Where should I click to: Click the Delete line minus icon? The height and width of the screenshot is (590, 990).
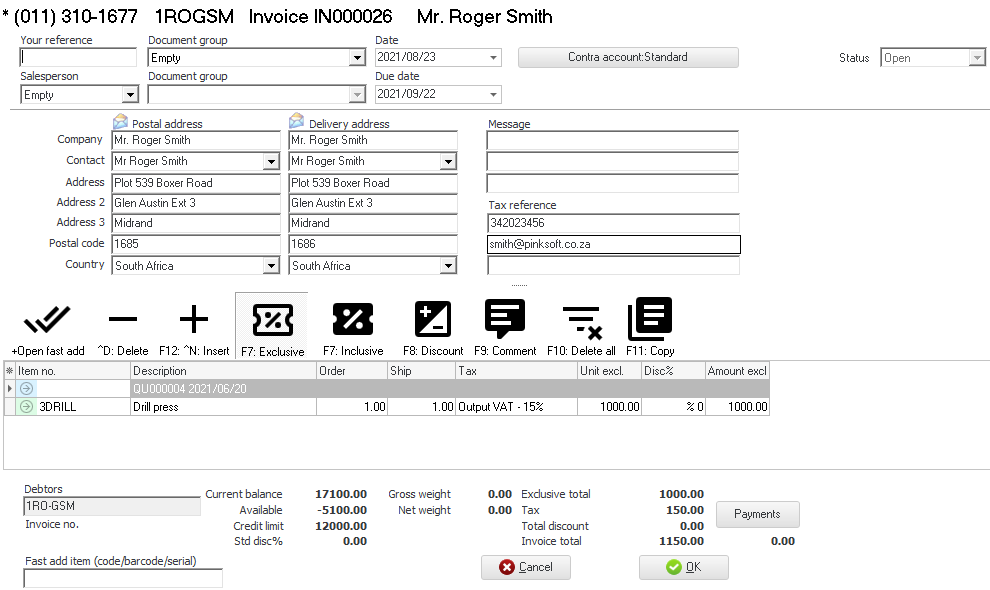click(123, 320)
